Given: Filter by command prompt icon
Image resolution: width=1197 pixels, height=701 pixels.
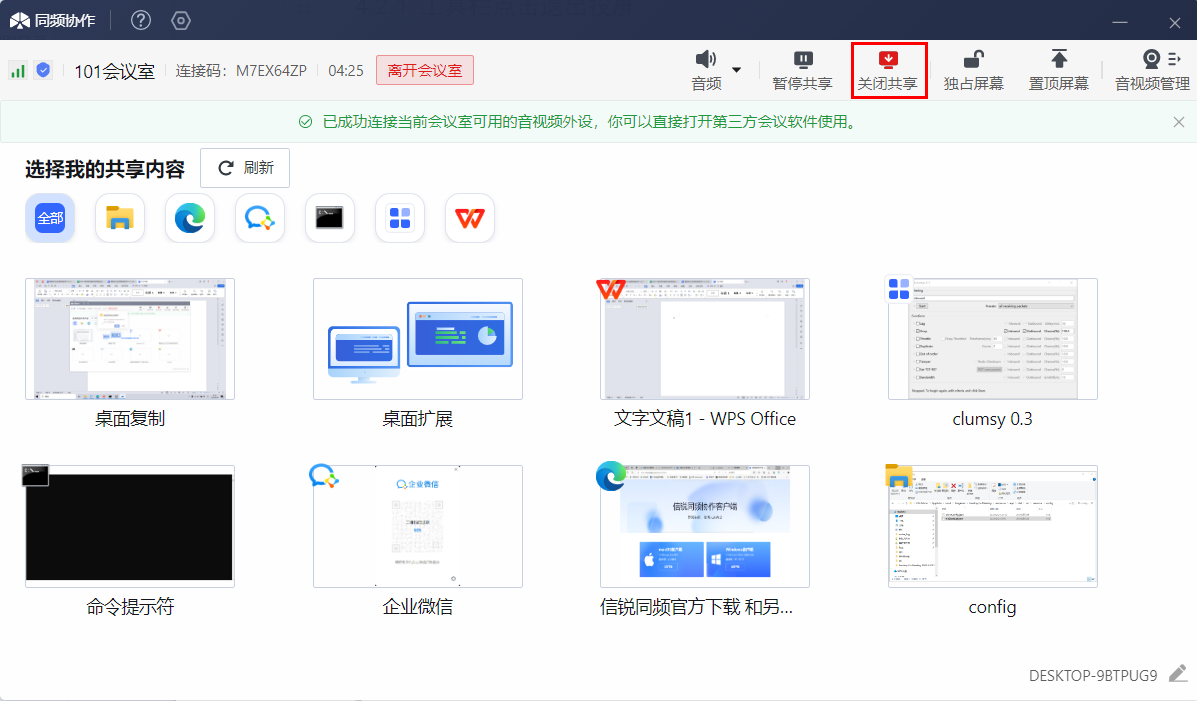Looking at the screenshot, I should click(x=330, y=218).
